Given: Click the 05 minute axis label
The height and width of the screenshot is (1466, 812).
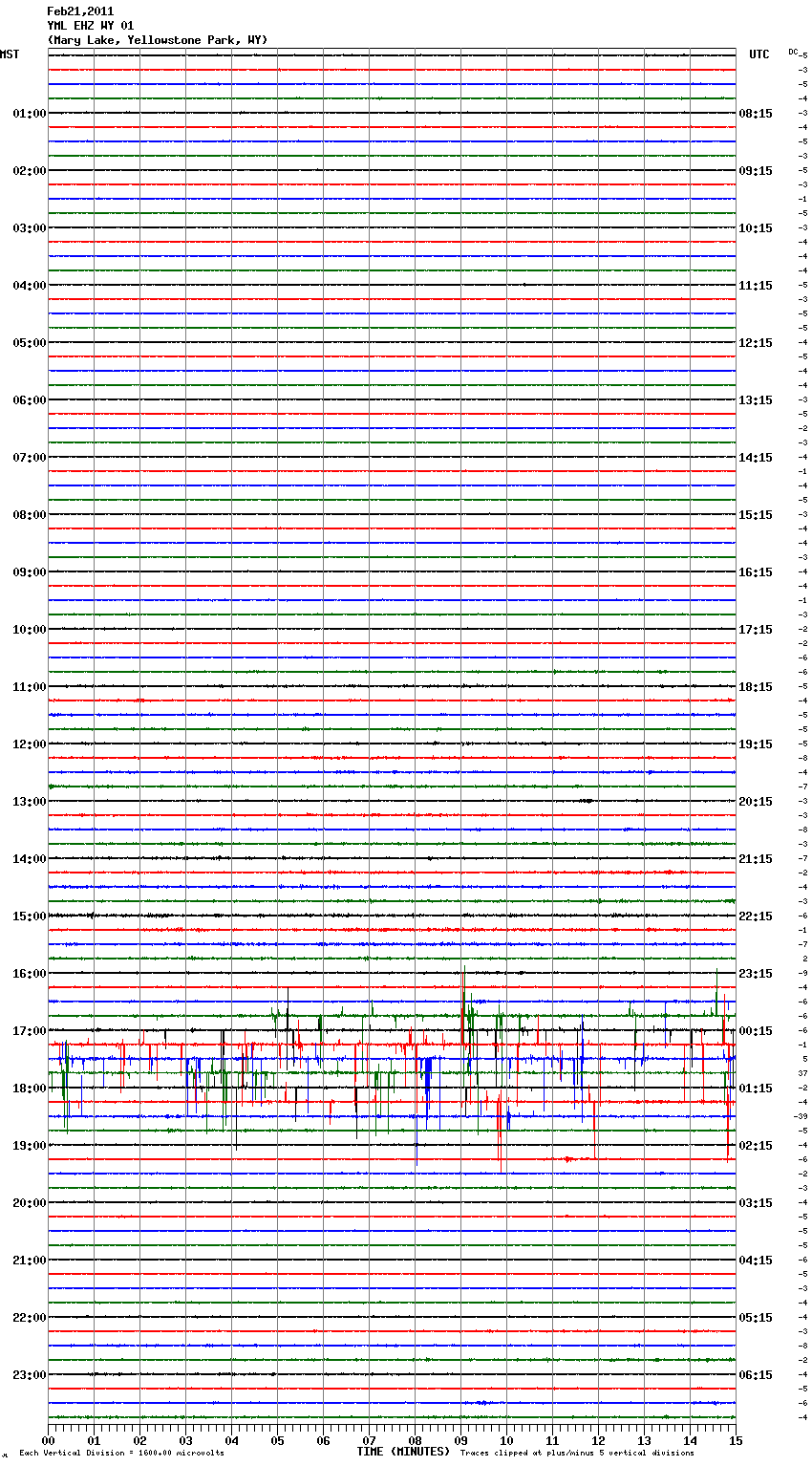Looking at the screenshot, I should click(x=277, y=1440).
